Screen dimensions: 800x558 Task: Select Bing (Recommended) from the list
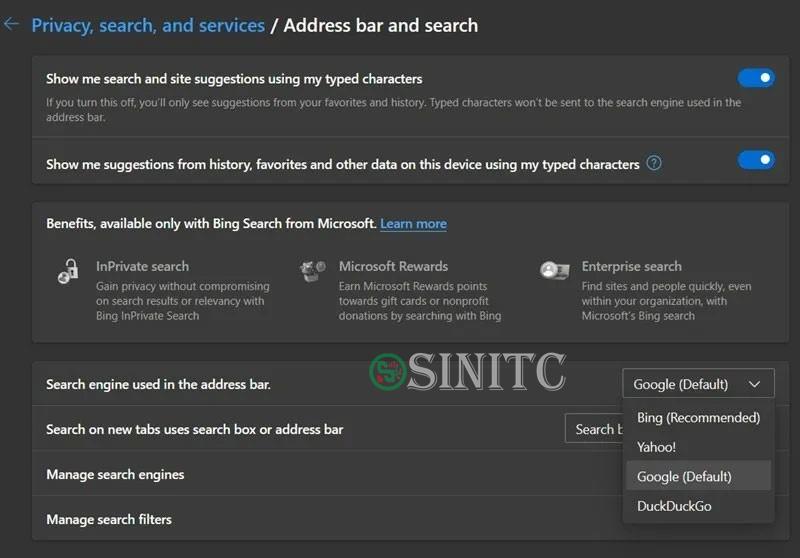point(698,418)
